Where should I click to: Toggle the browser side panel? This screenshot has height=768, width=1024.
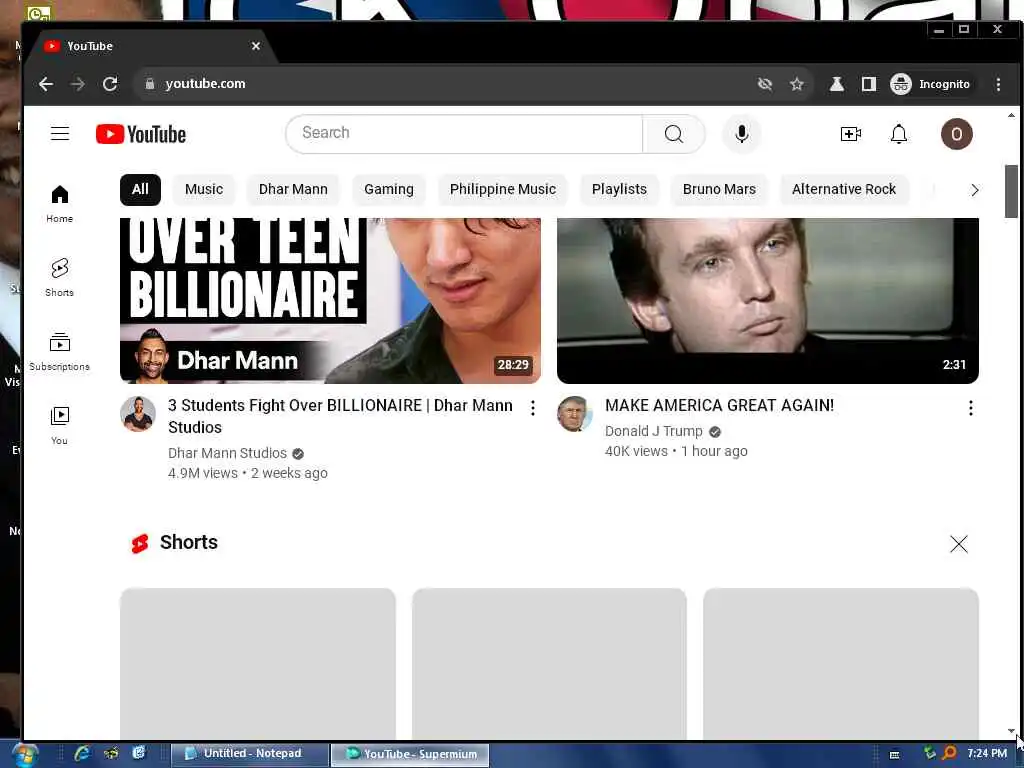point(869,84)
